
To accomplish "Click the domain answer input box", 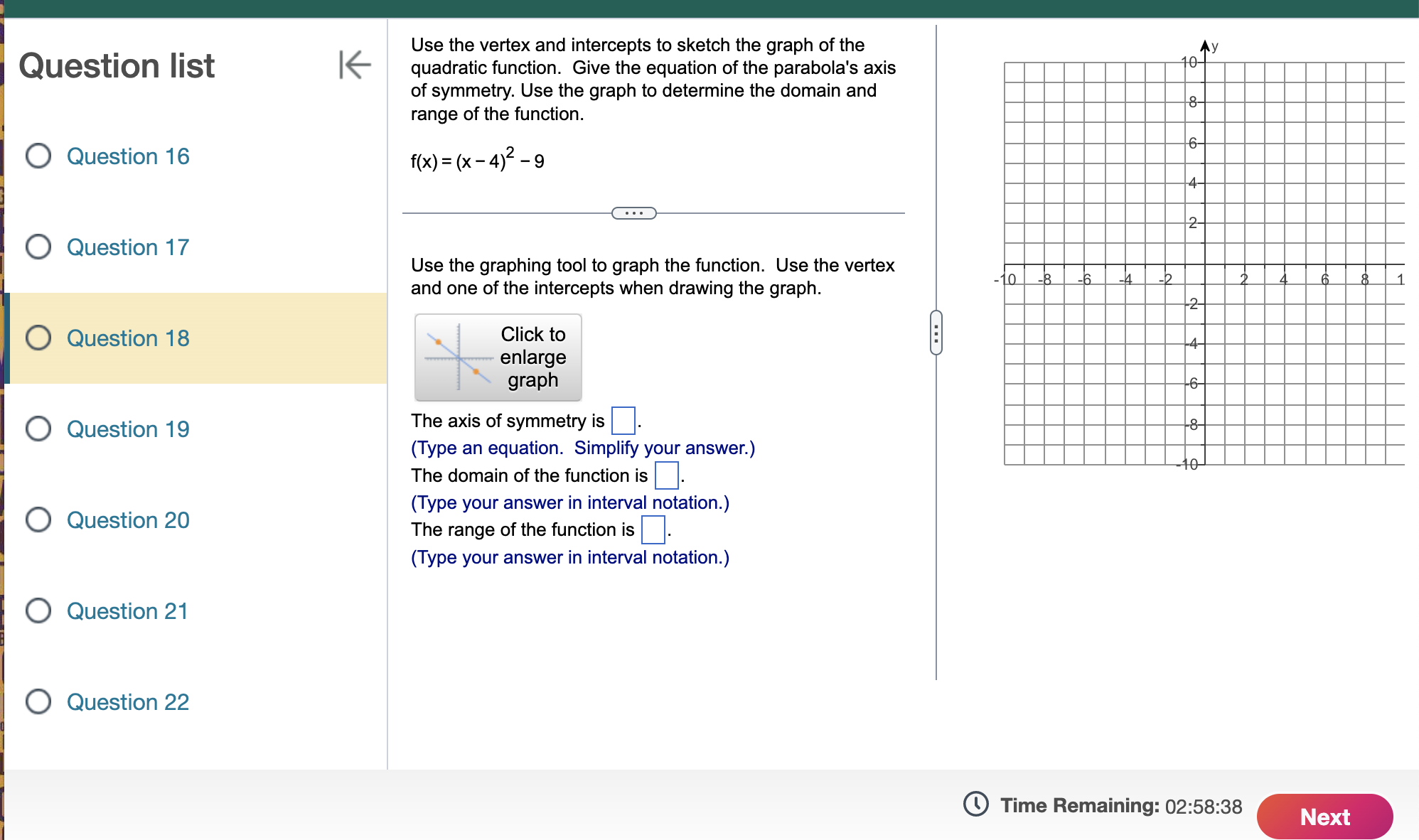I will [666, 475].
